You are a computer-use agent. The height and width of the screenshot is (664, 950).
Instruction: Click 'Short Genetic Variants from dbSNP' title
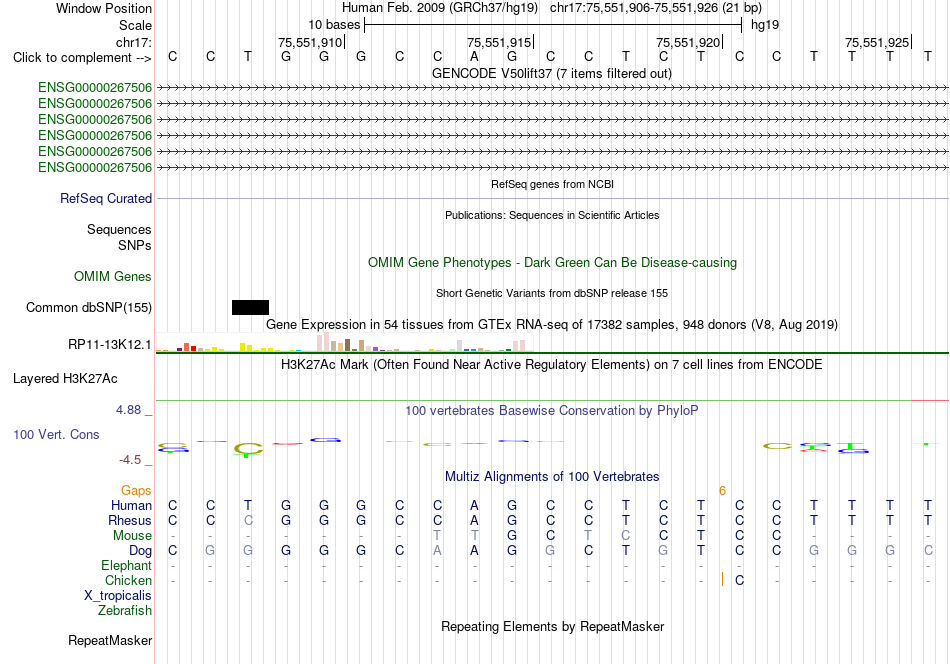point(552,293)
